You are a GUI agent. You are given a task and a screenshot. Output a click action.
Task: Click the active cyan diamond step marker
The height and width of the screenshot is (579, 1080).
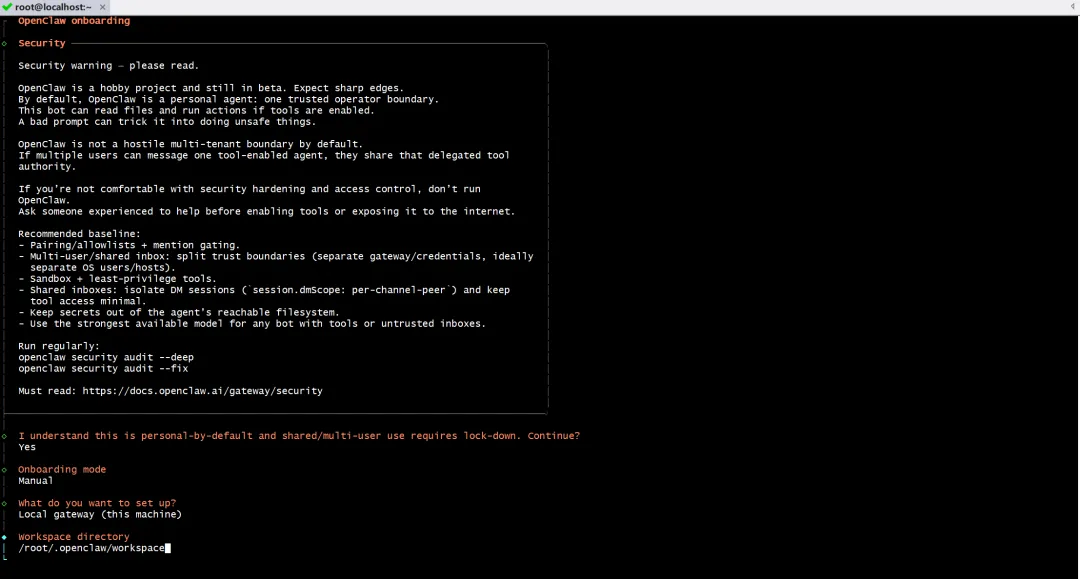(x=4, y=537)
